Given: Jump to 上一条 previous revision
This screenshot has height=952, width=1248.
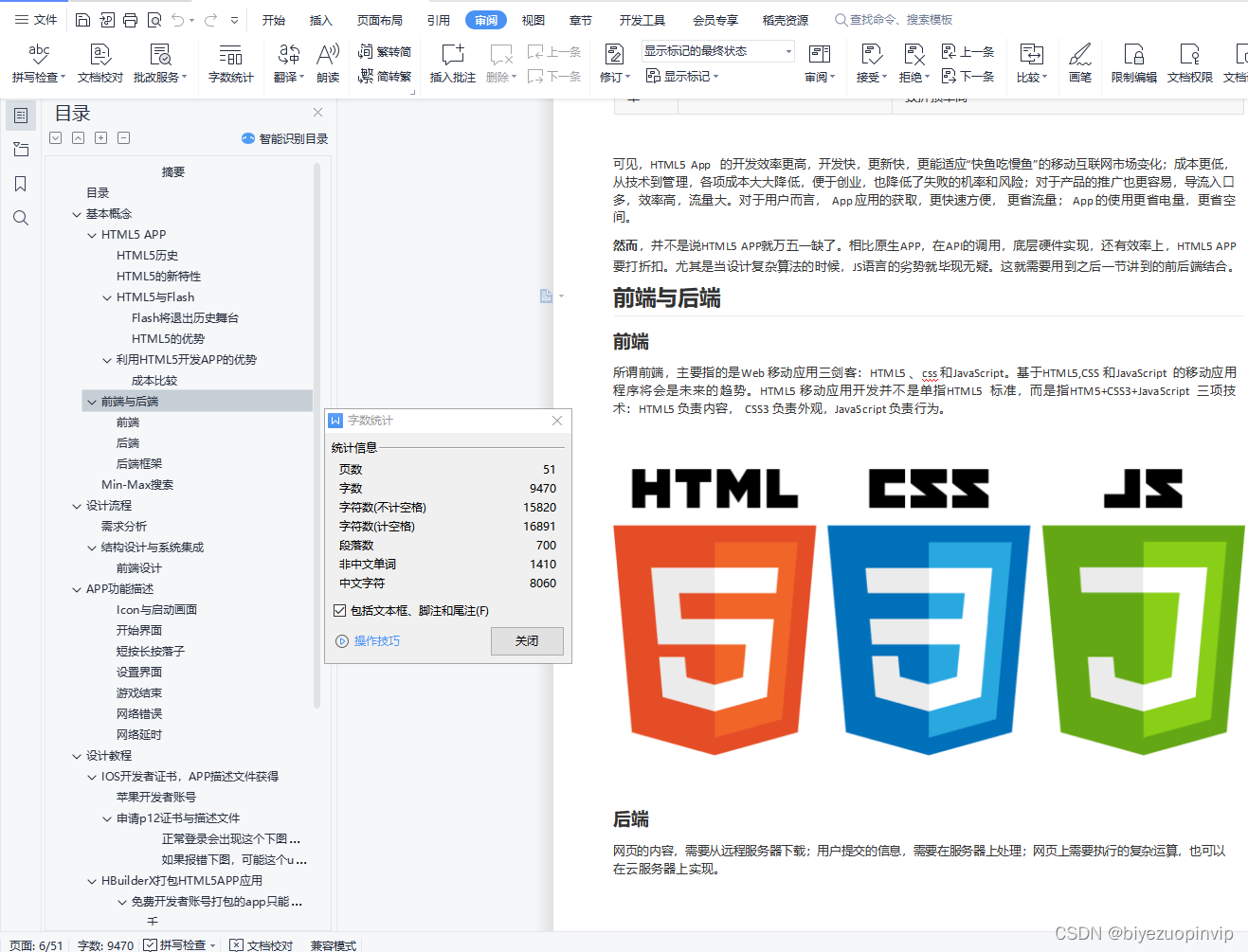Looking at the screenshot, I should point(968,51).
